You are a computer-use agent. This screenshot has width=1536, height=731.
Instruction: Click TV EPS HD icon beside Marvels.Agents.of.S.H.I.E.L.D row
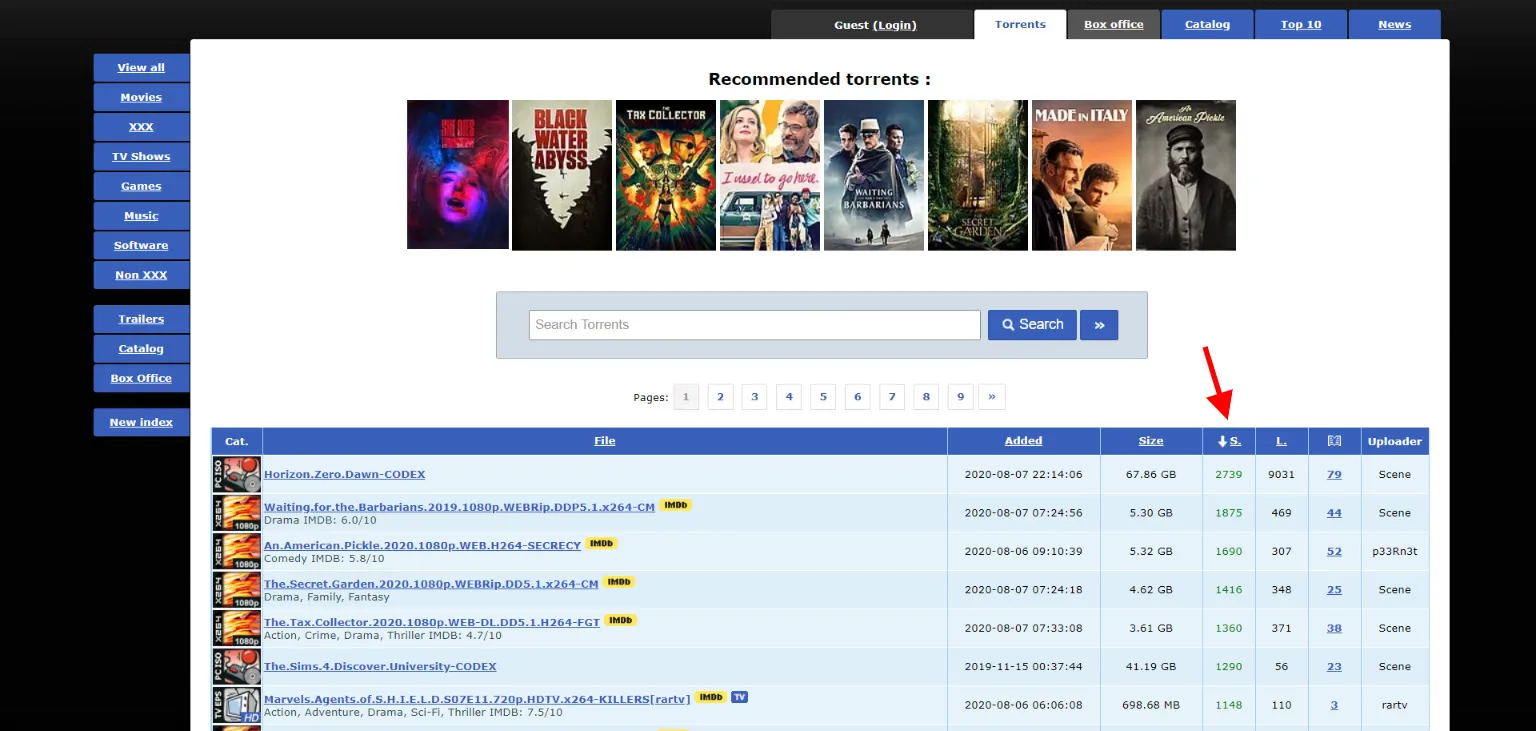point(237,705)
